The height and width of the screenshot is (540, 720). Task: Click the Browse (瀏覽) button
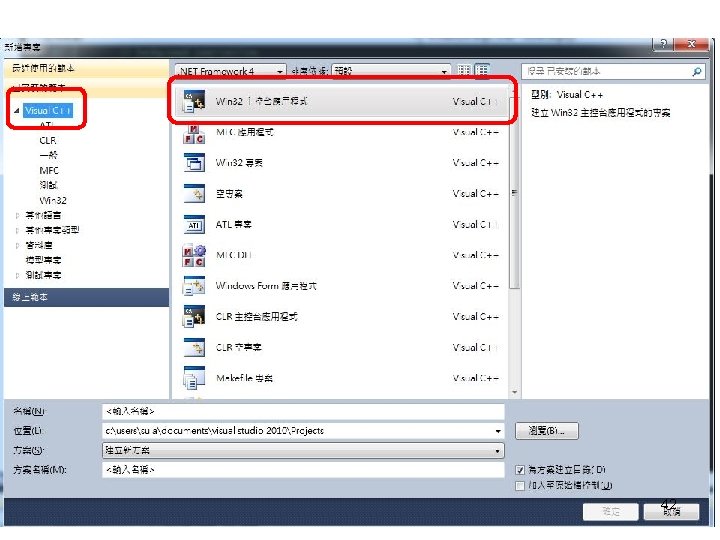[x=546, y=431]
